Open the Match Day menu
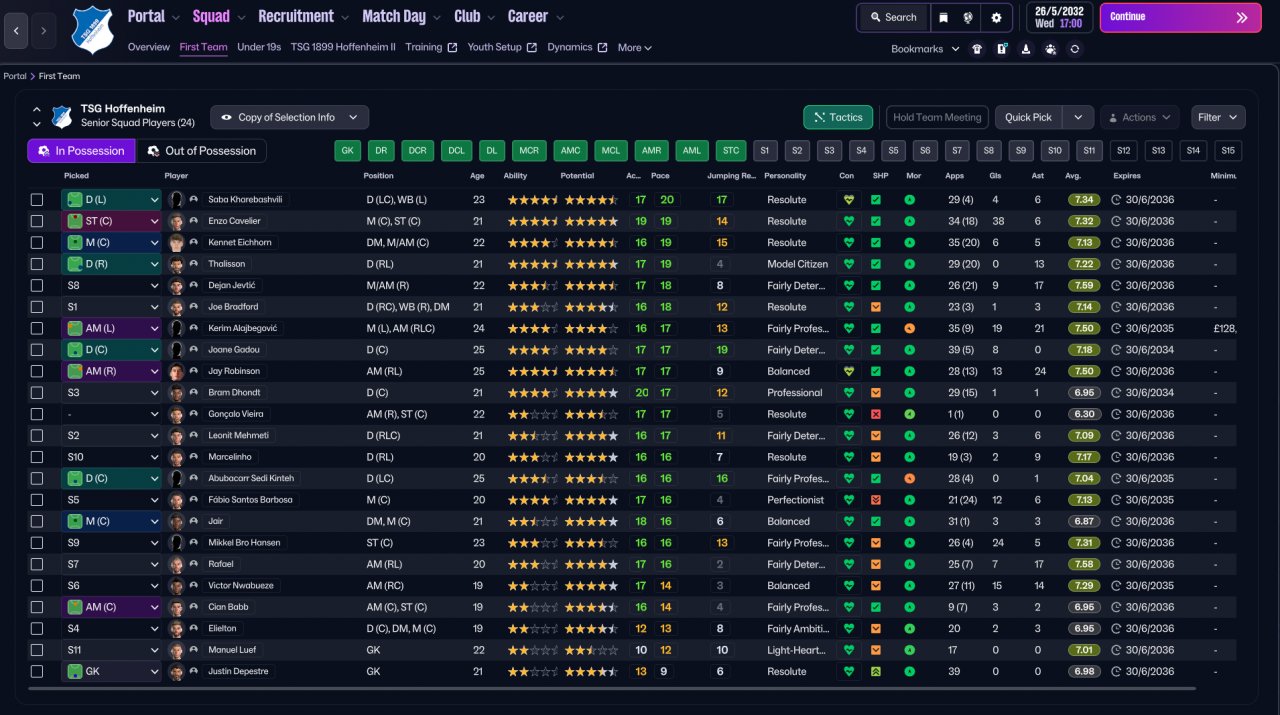The height and width of the screenshot is (715, 1280). click(x=401, y=16)
